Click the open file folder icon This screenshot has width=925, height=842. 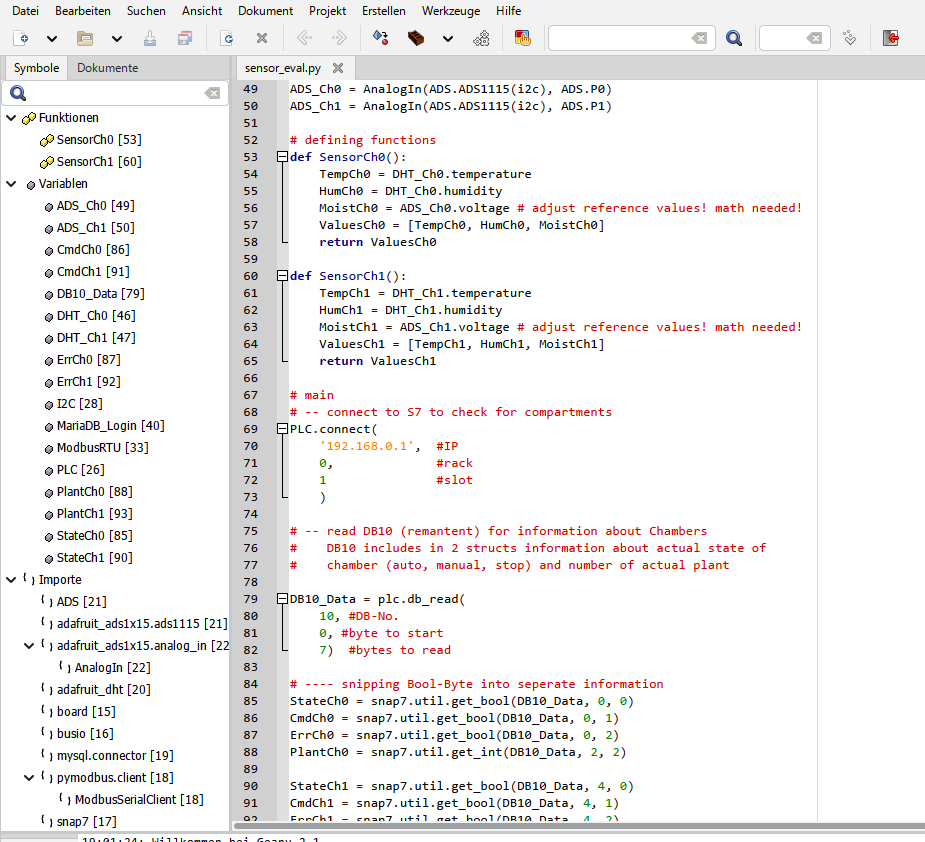(x=85, y=39)
